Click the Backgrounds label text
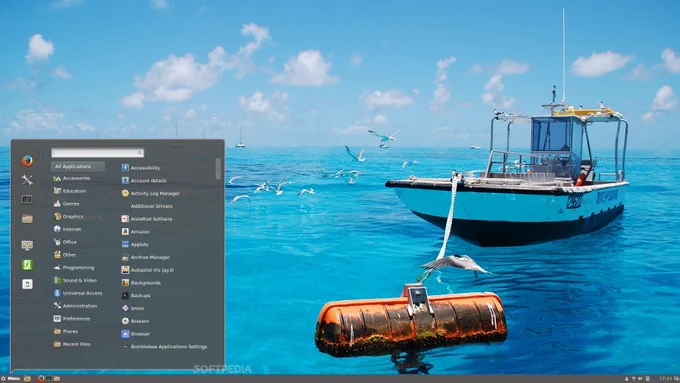Viewport: 680px width, 383px height. (146, 283)
